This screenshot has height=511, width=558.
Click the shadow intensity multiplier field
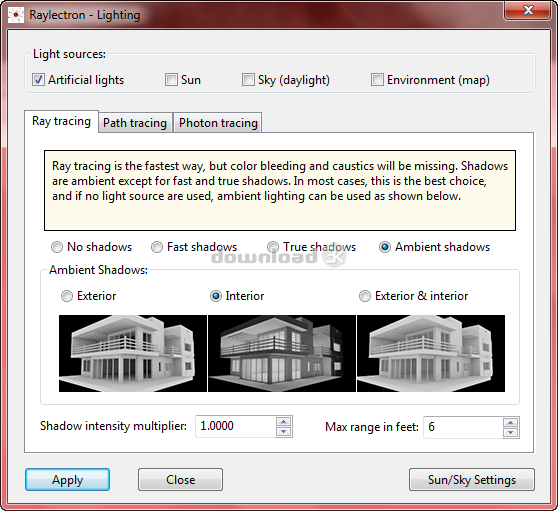coord(236,426)
